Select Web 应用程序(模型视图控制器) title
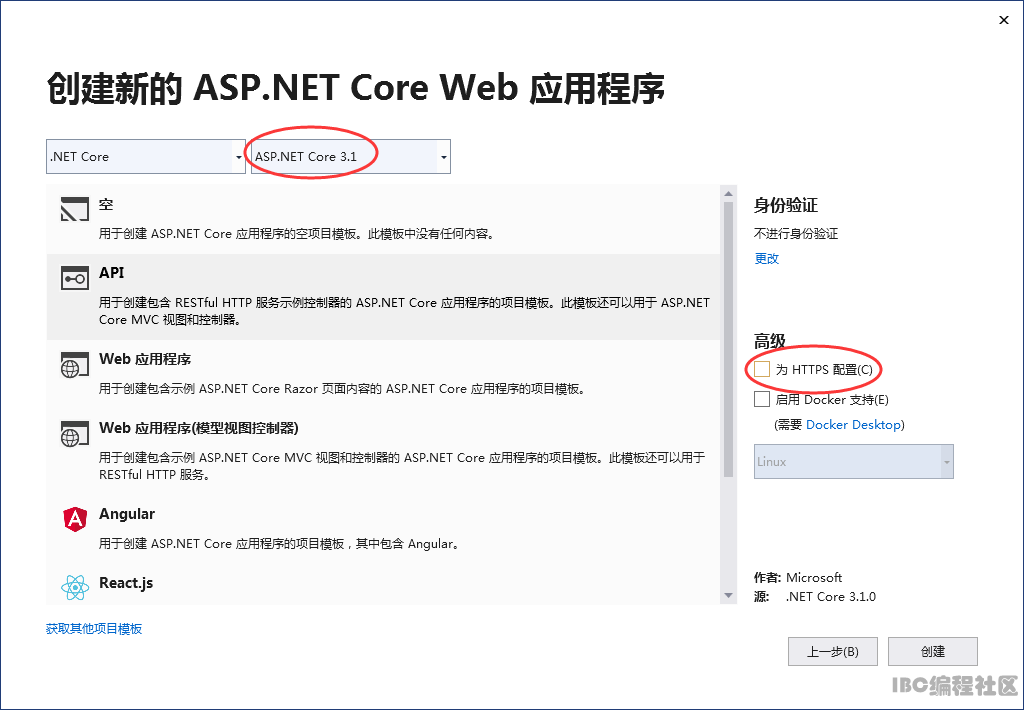The image size is (1024, 710). coord(199,428)
